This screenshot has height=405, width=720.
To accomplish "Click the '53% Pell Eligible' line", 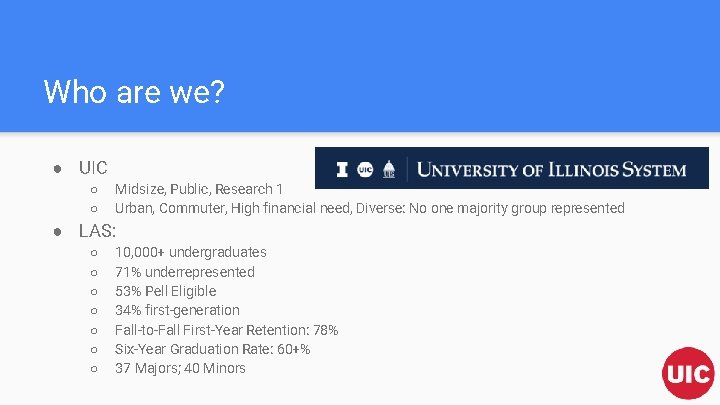I will click(165, 291).
